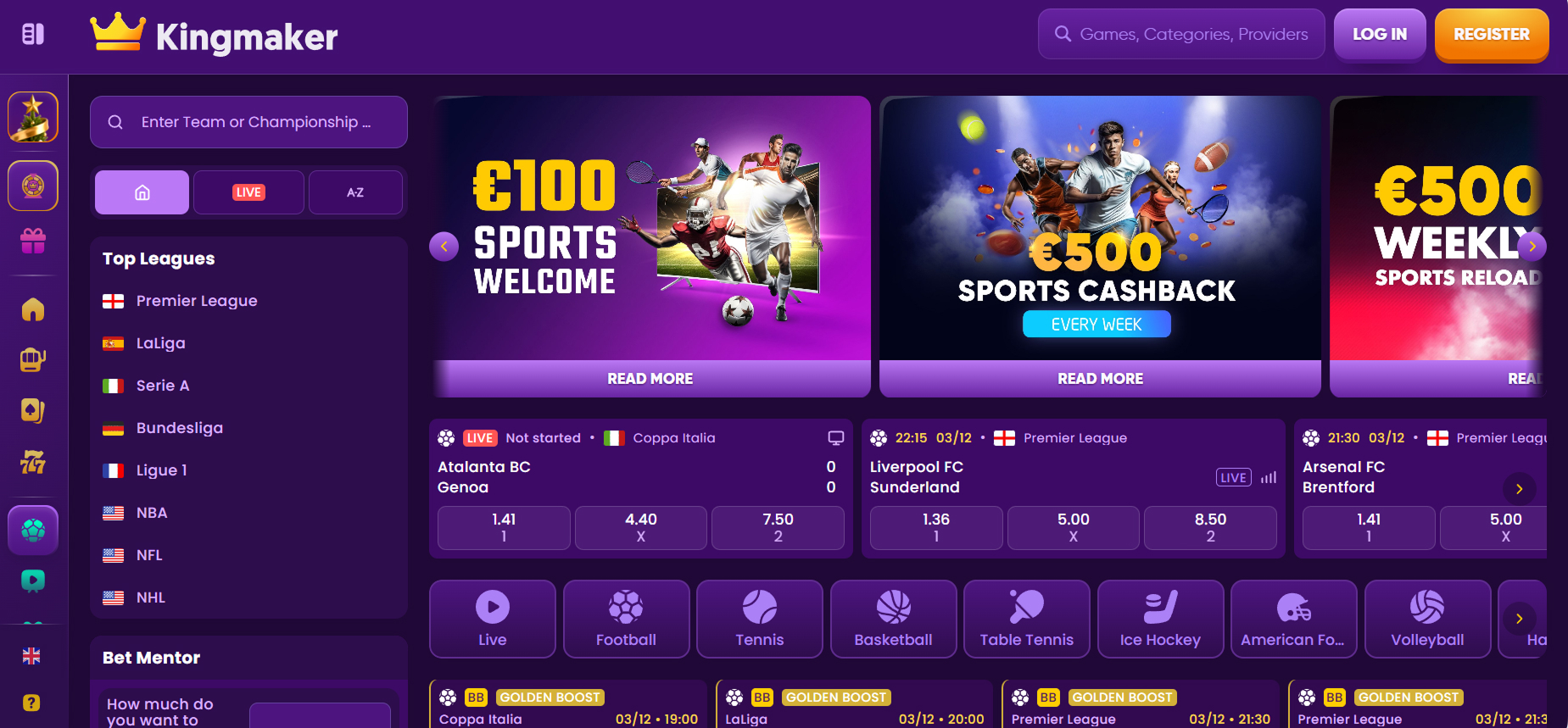
Task: Switch to the A-Z sports tab
Action: tap(355, 192)
